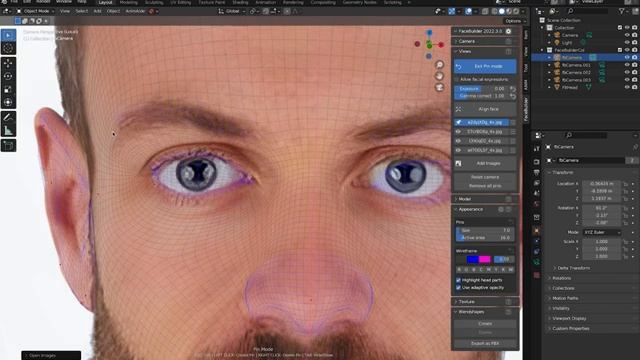This screenshot has height=360, width=640.
Task: Toggle Collection exclude checkbox in outliner
Action: click(x=620, y=28)
